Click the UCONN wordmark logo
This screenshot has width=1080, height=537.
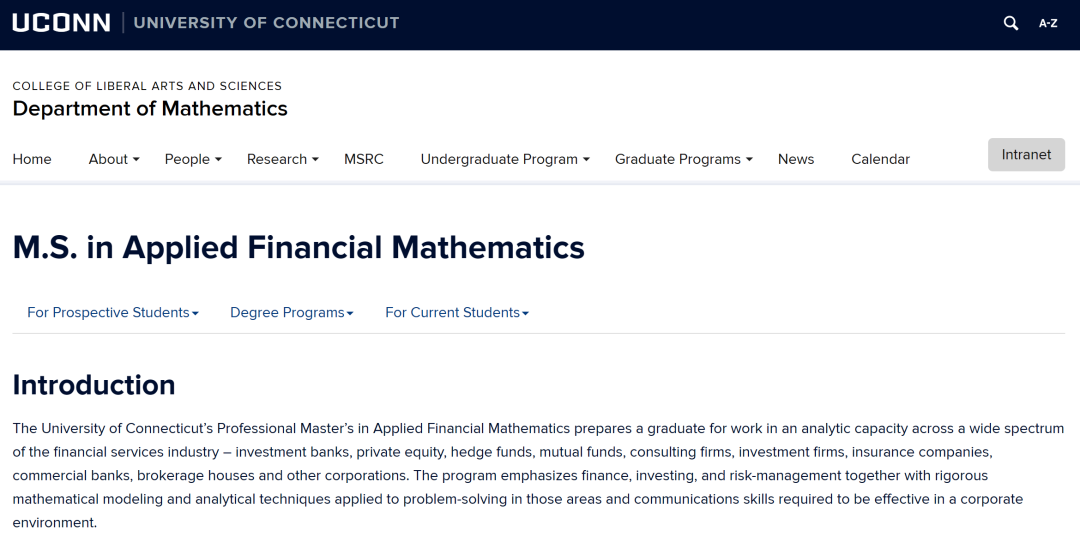61,23
